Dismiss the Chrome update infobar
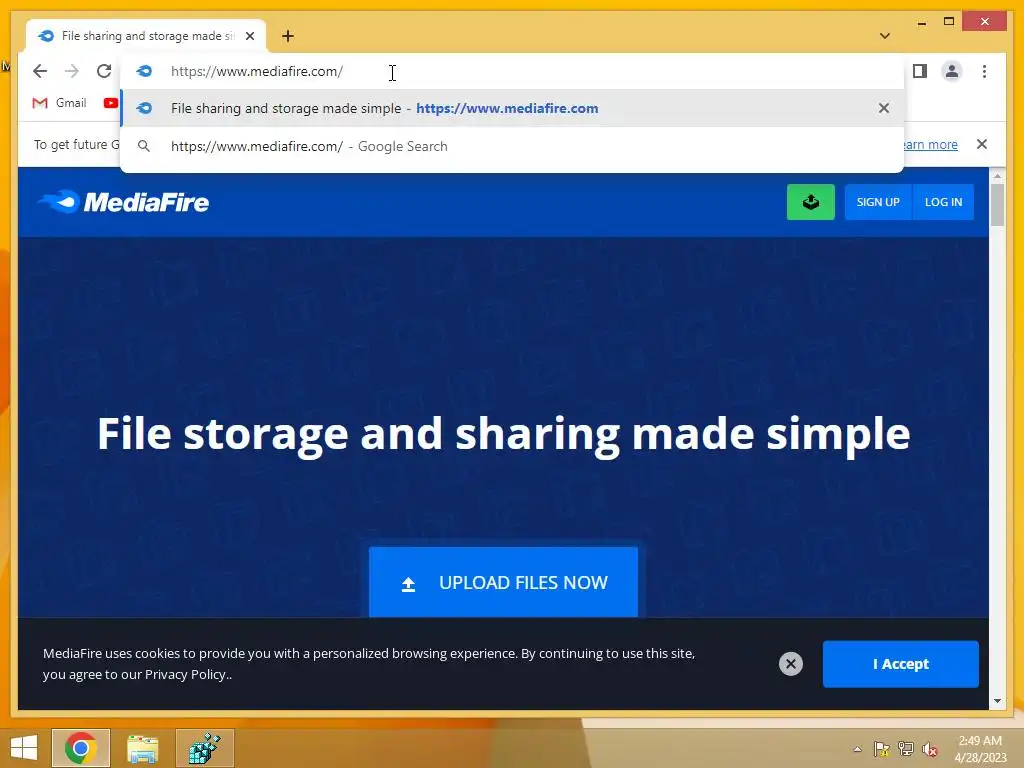Viewport: 1024px width, 768px height. pos(982,144)
